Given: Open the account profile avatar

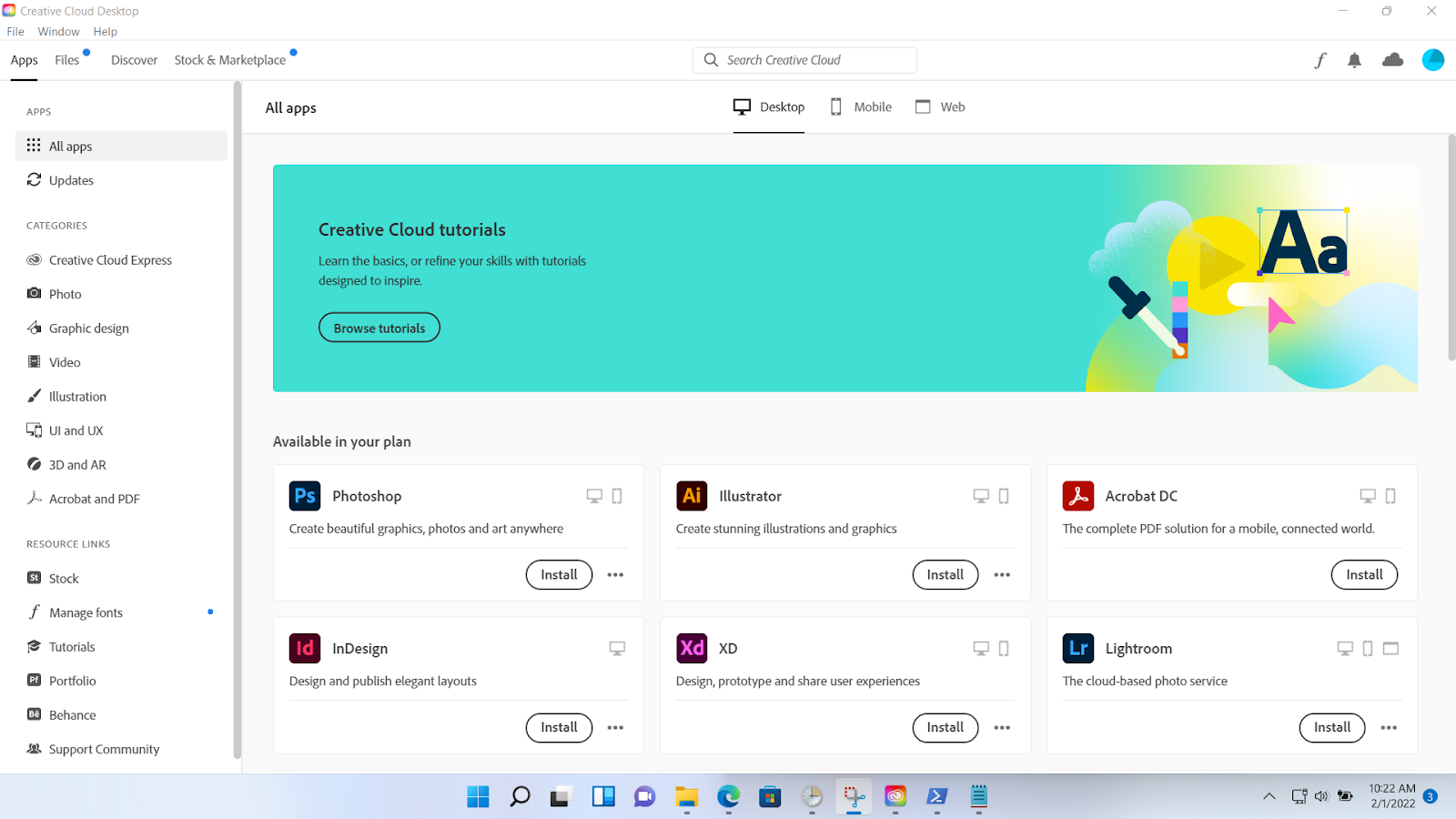Looking at the screenshot, I should 1433,60.
